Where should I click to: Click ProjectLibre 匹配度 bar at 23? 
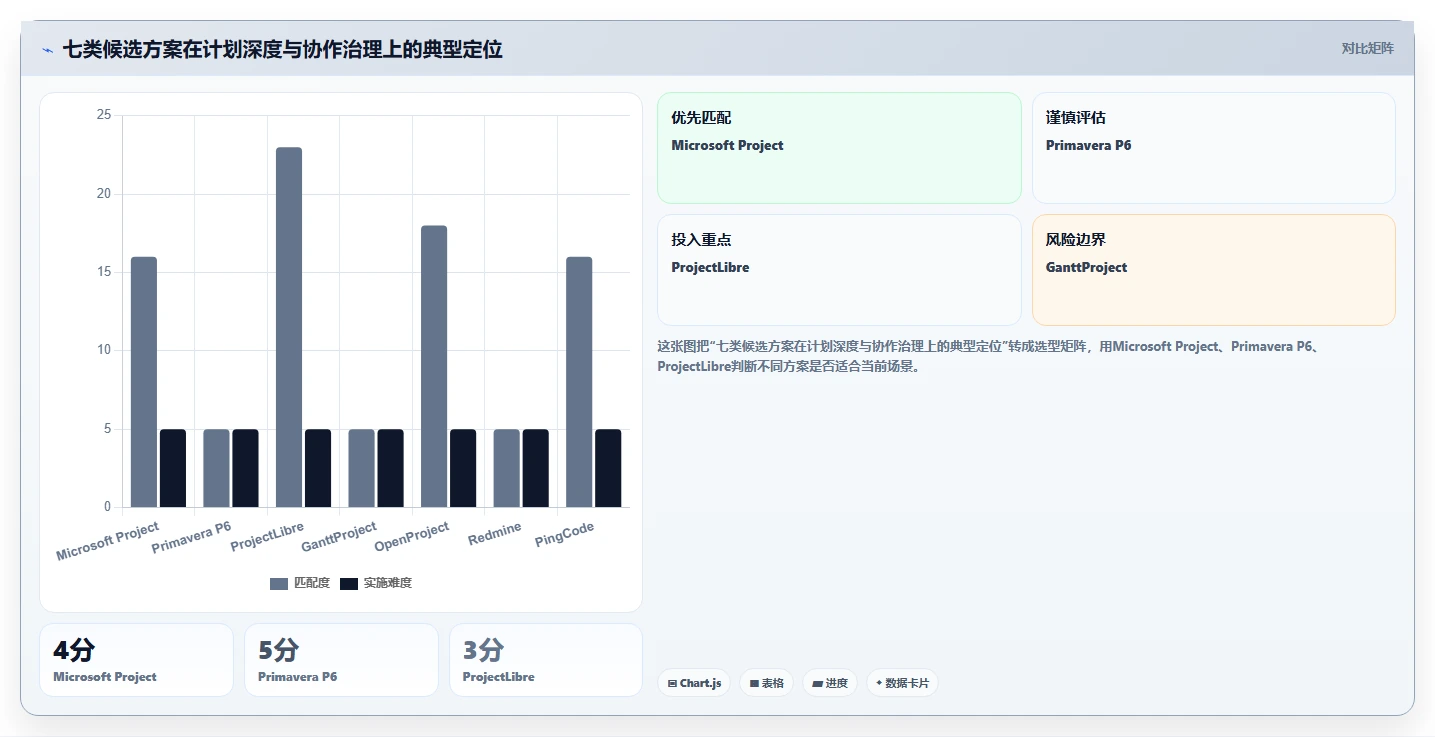(289, 327)
